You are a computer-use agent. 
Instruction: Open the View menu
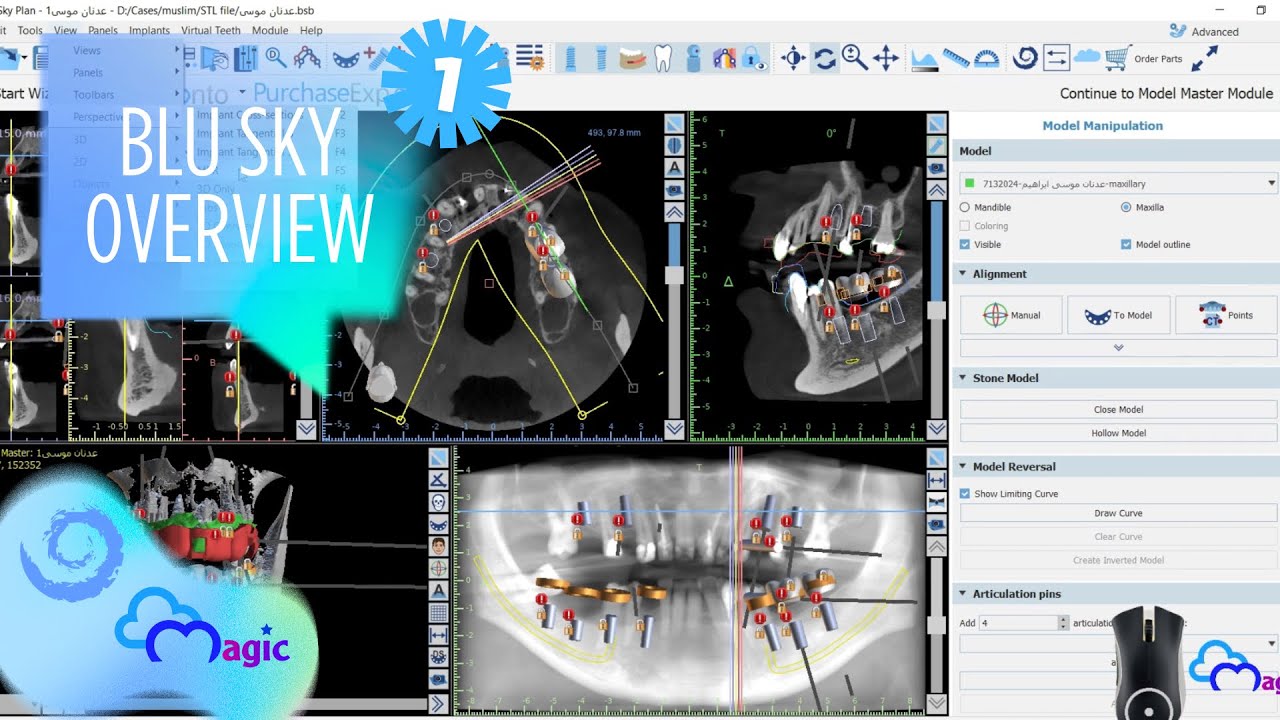65,31
